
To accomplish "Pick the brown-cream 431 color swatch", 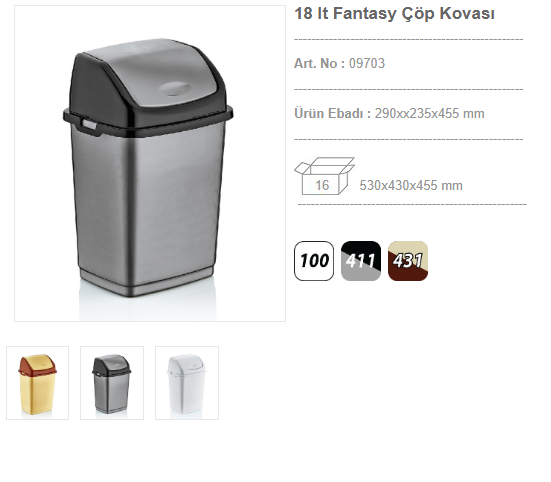I will click(x=408, y=261).
